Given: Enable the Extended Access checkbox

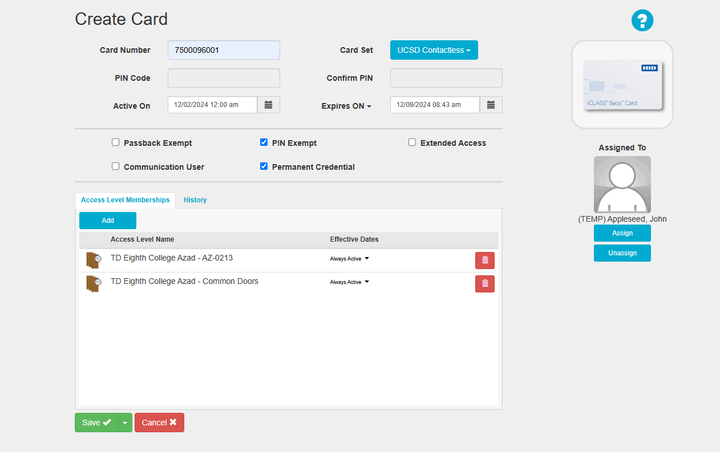Looking at the screenshot, I should [x=412, y=142].
